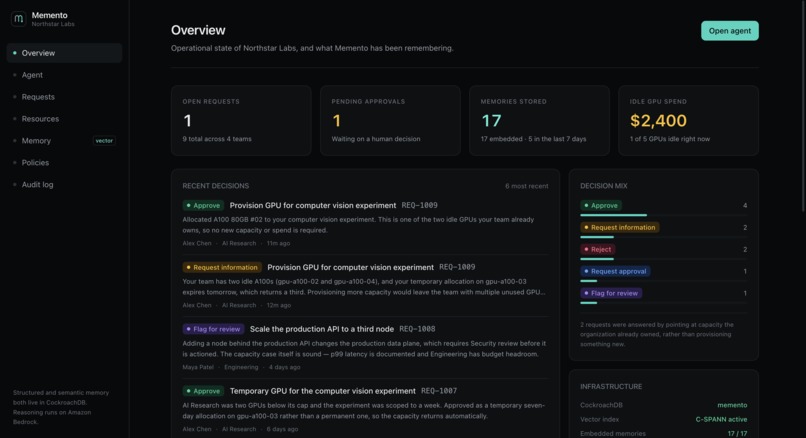Go to the Agent section
This screenshot has width=806, height=438.
click(x=64, y=75)
